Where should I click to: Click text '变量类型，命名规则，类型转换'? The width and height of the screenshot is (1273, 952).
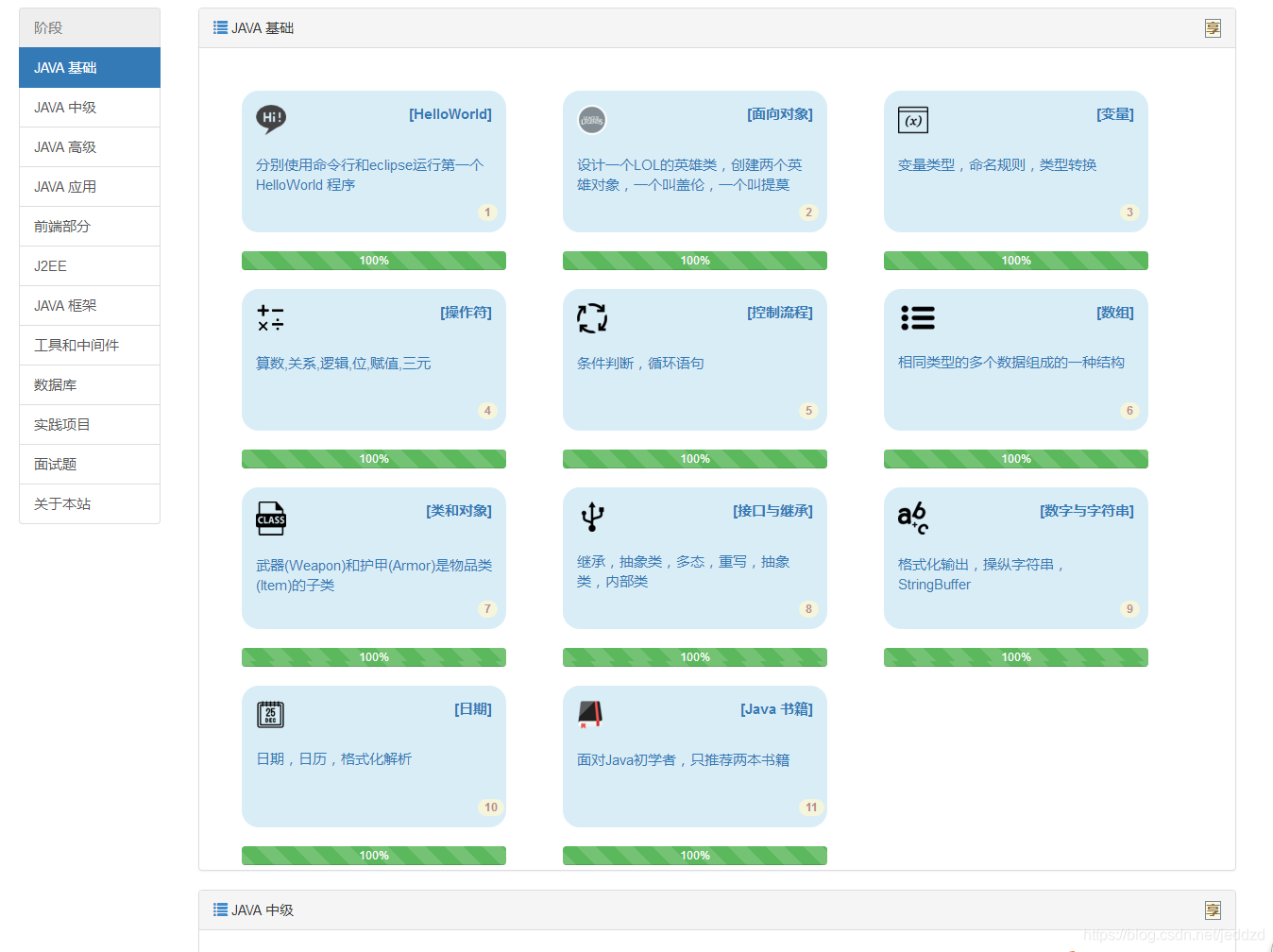[x=997, y=165]
